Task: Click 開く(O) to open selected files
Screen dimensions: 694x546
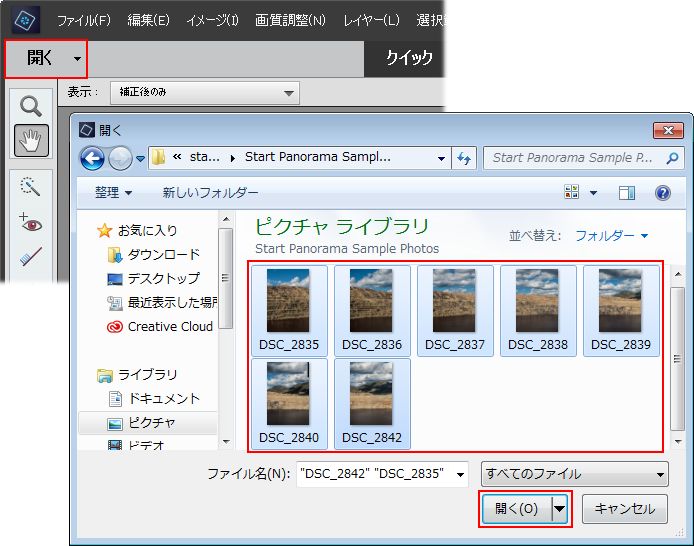Action: (x=516, y=509)
